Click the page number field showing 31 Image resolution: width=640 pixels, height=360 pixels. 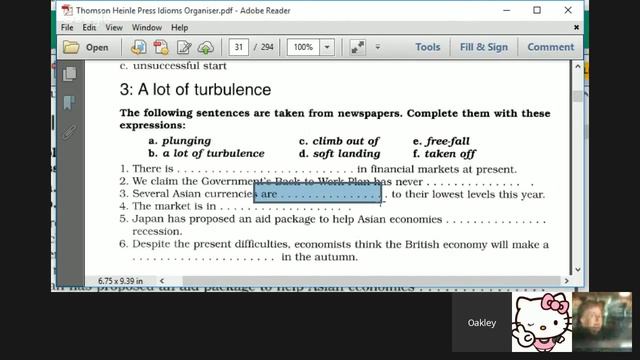pos(239,47)
